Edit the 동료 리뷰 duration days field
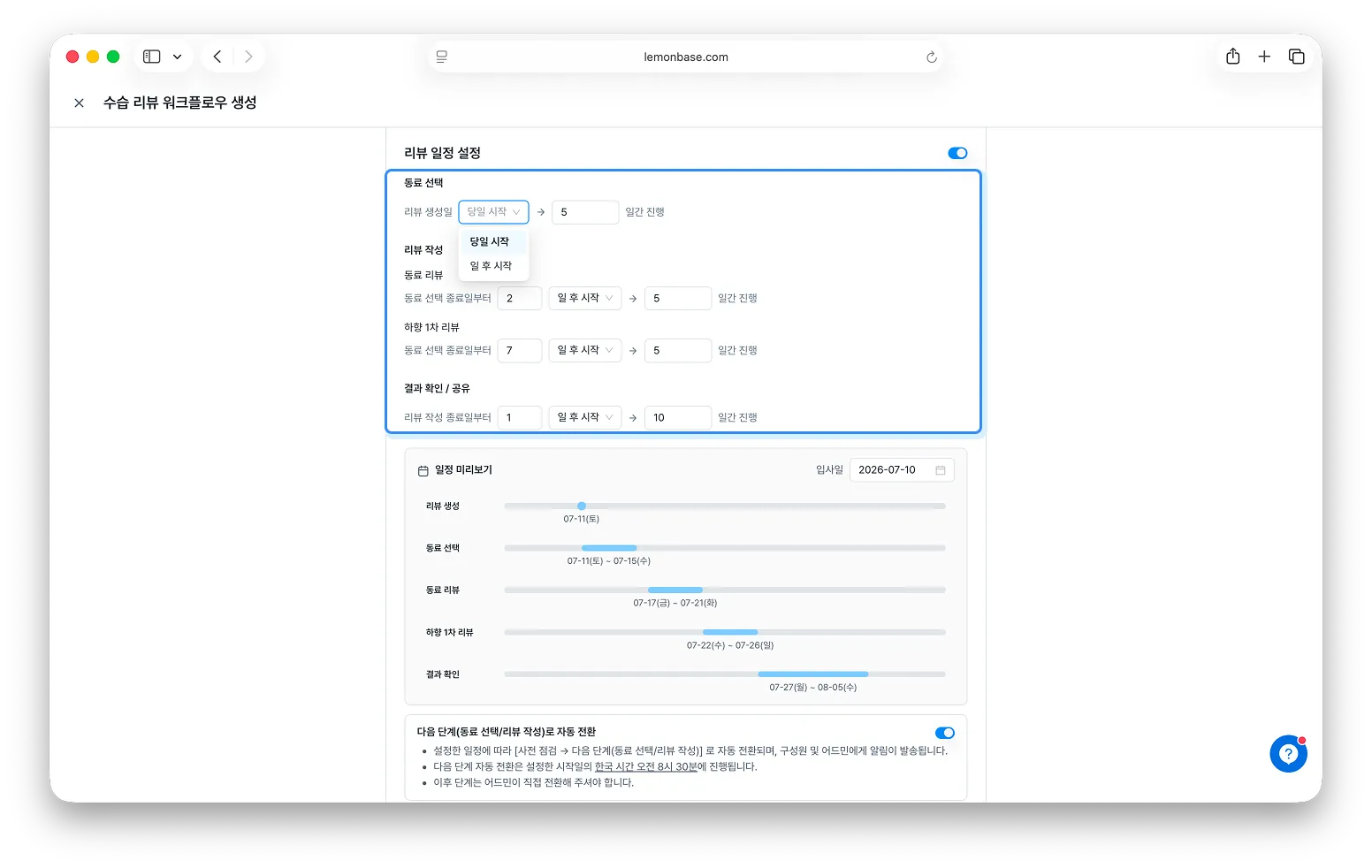 click(x=678, y=299)
